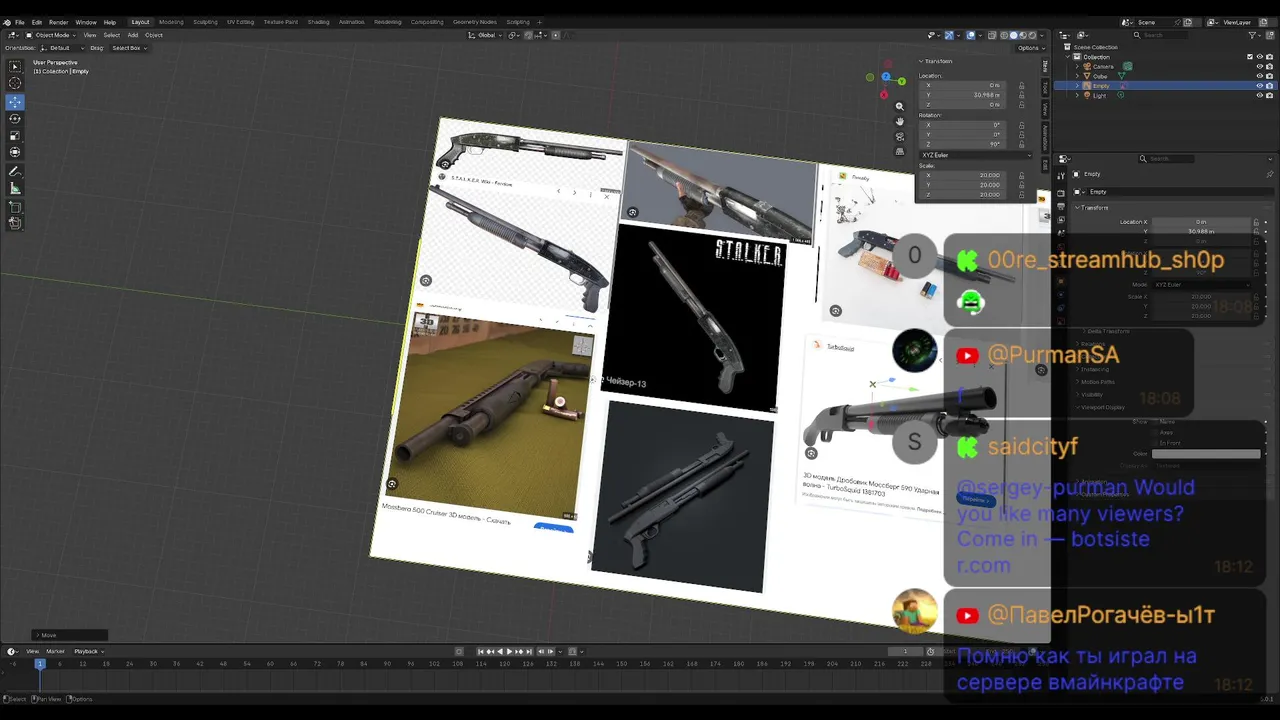Toggle lock on Scale Y in sidebar
The image size is (1280, 720).
[x=1021, y=185]
